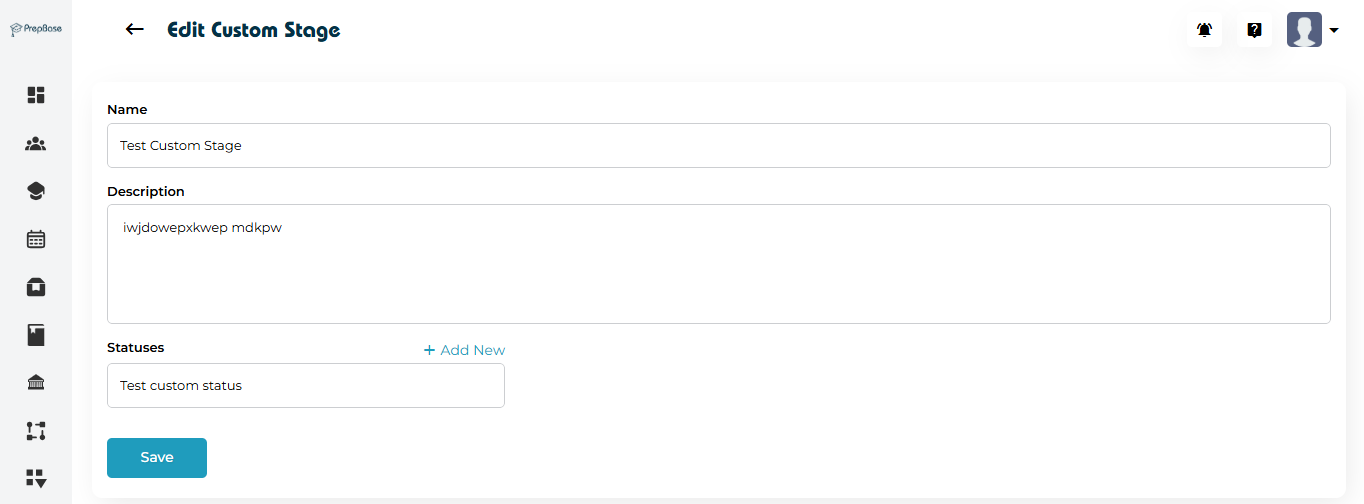The height and width of the screenshot is (504, 1364).
Task: Focus the Name input field
Action: click(x=718, y=146)
